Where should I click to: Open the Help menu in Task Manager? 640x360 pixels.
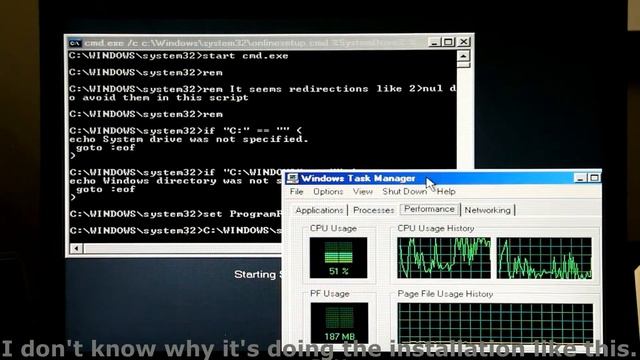click(446, 191)
